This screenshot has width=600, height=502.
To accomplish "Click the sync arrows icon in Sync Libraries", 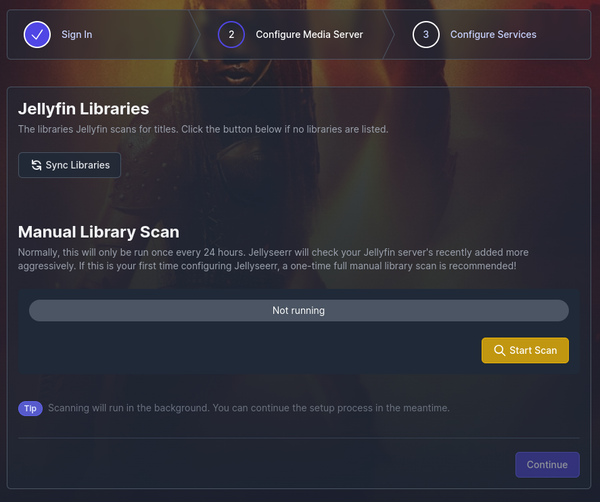I will pos(36,165).
